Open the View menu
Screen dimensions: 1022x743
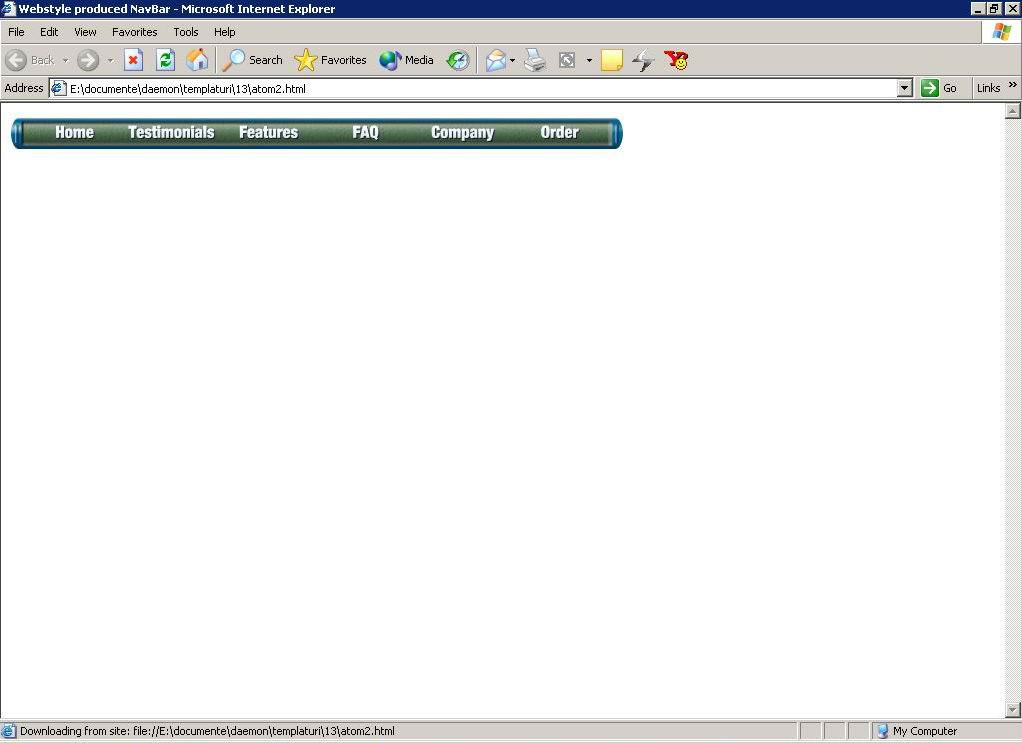coord(85,32)
